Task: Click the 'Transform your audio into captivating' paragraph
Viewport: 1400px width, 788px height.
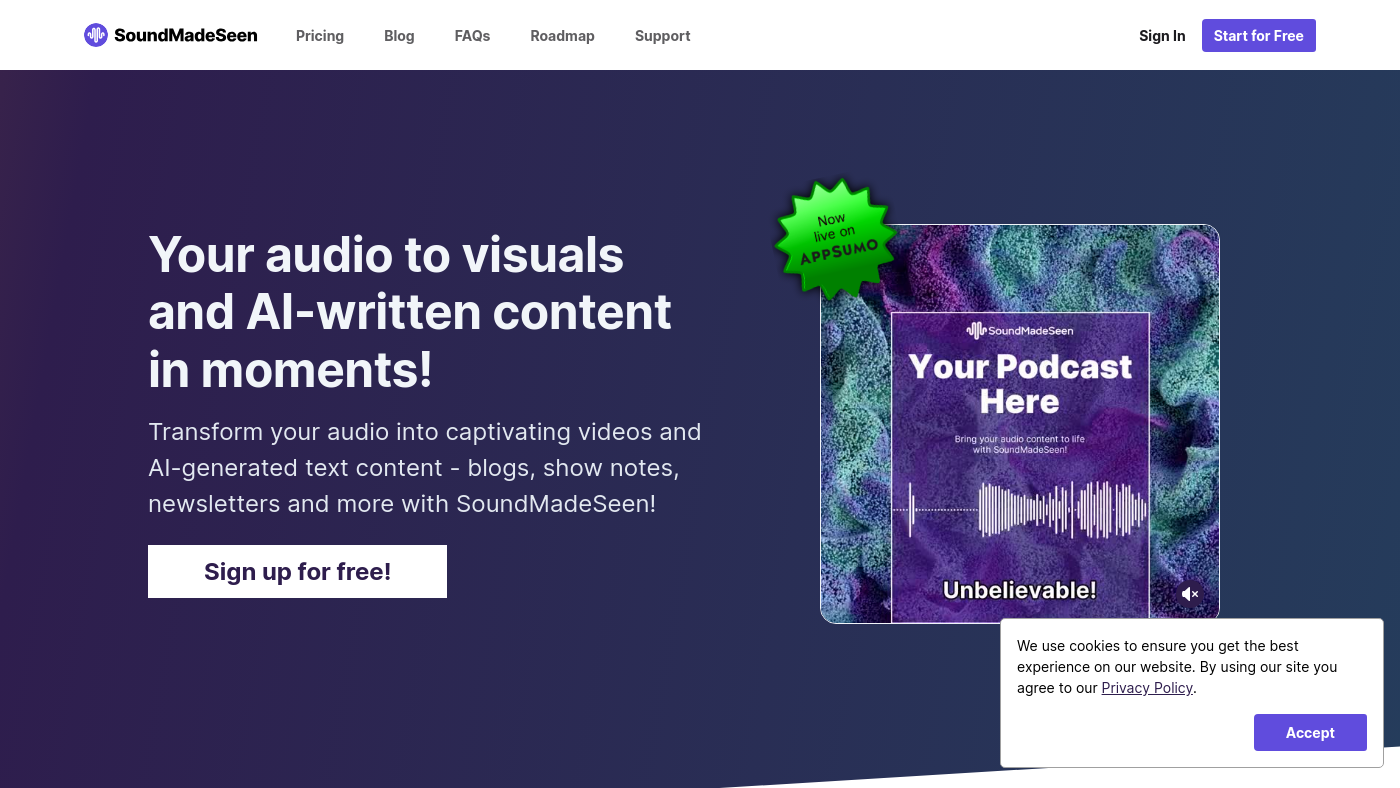Action: click(x=425, y=468)
